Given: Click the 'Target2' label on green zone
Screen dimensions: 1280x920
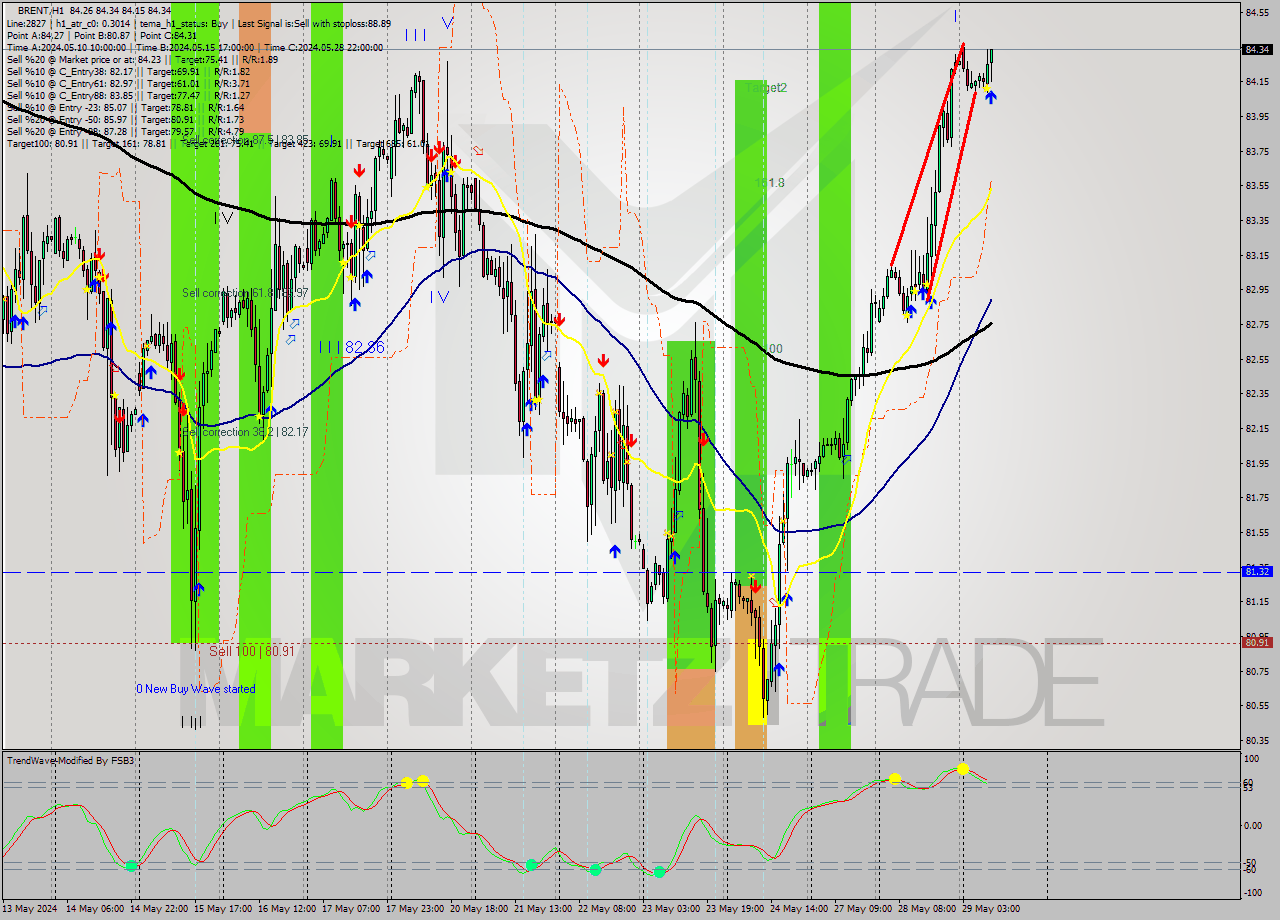Looking at the screenshot, I should [x=767, y=88].
